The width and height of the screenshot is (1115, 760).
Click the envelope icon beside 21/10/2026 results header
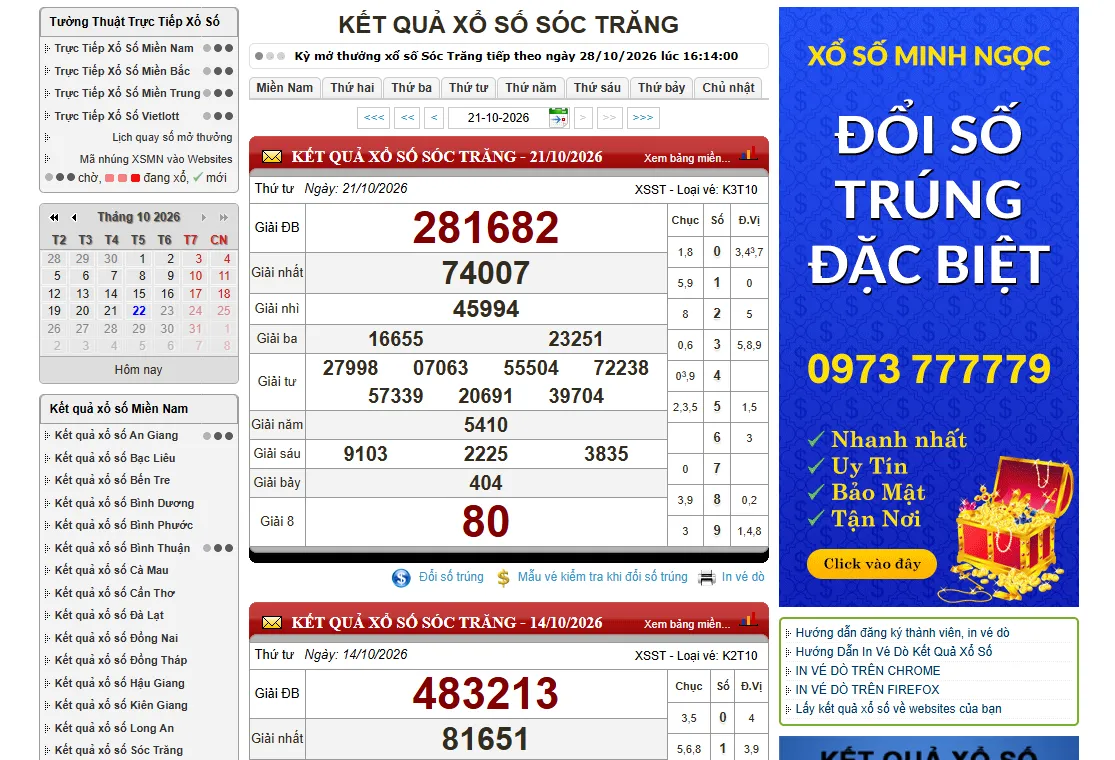coord(272,156)
